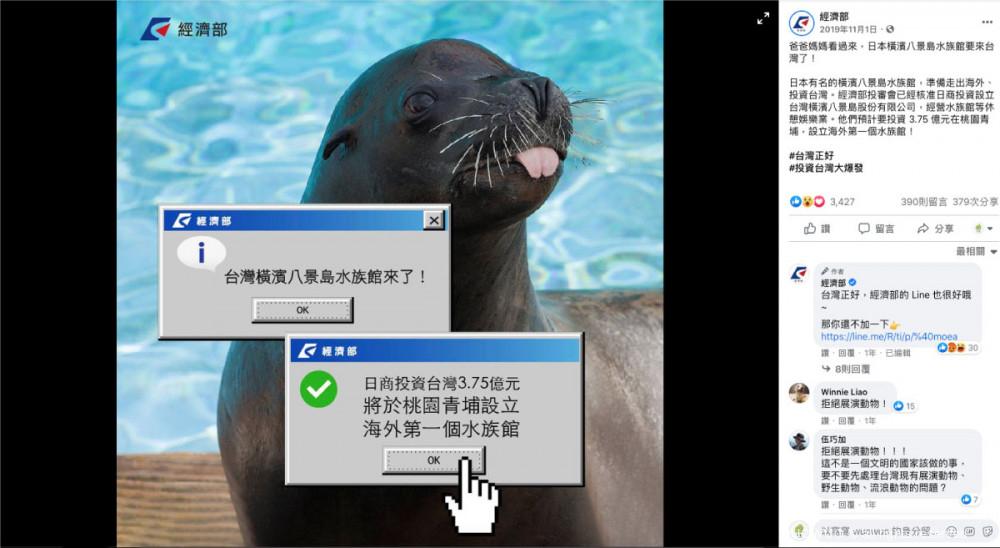This screenshot has width=1000, height=548.
Task: Click the 留言 comment button
Action: 876,228
